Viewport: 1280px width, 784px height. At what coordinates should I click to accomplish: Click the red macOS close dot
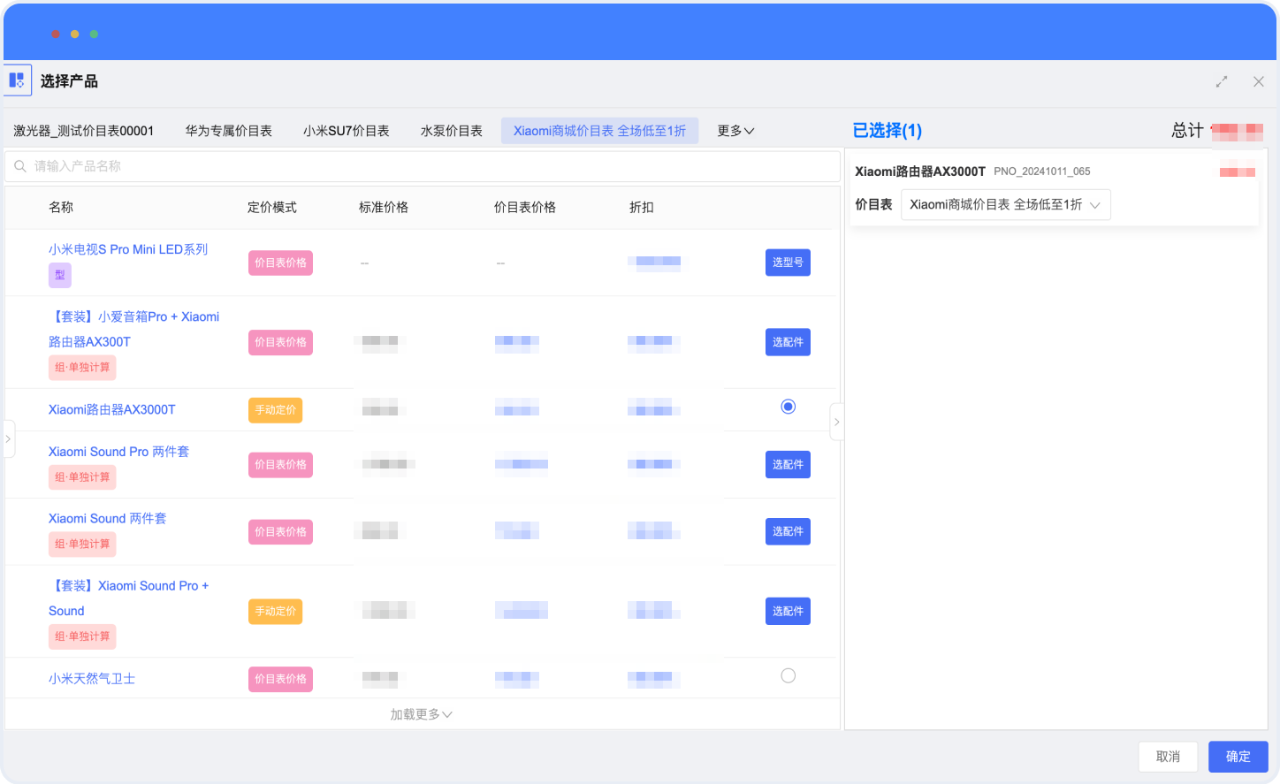[x=56, y=34]
